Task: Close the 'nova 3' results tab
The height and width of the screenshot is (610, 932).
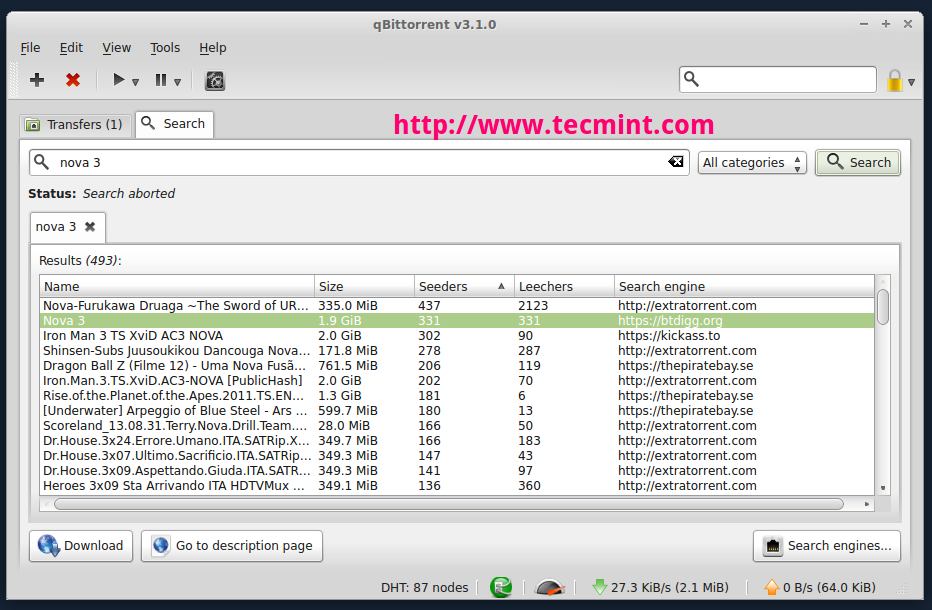Action: point(90,227)
